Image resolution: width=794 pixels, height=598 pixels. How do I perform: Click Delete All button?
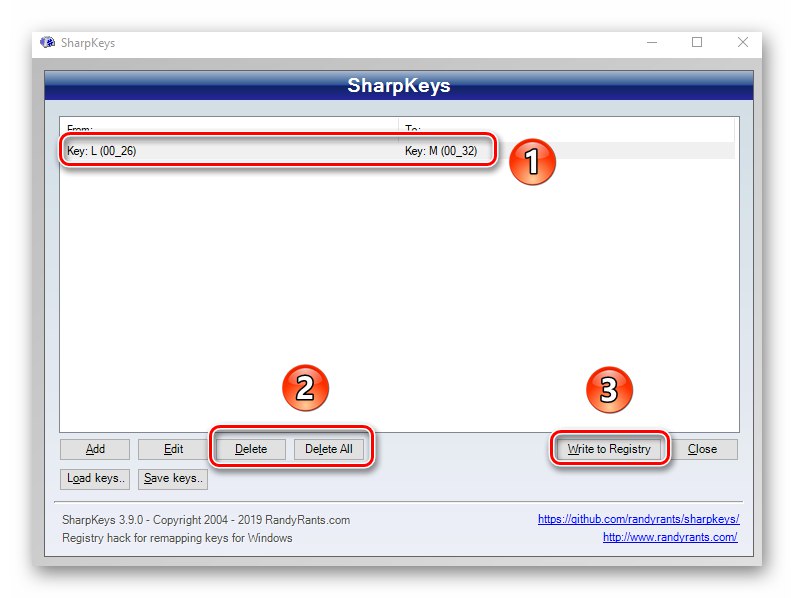(x=329, y=449)
